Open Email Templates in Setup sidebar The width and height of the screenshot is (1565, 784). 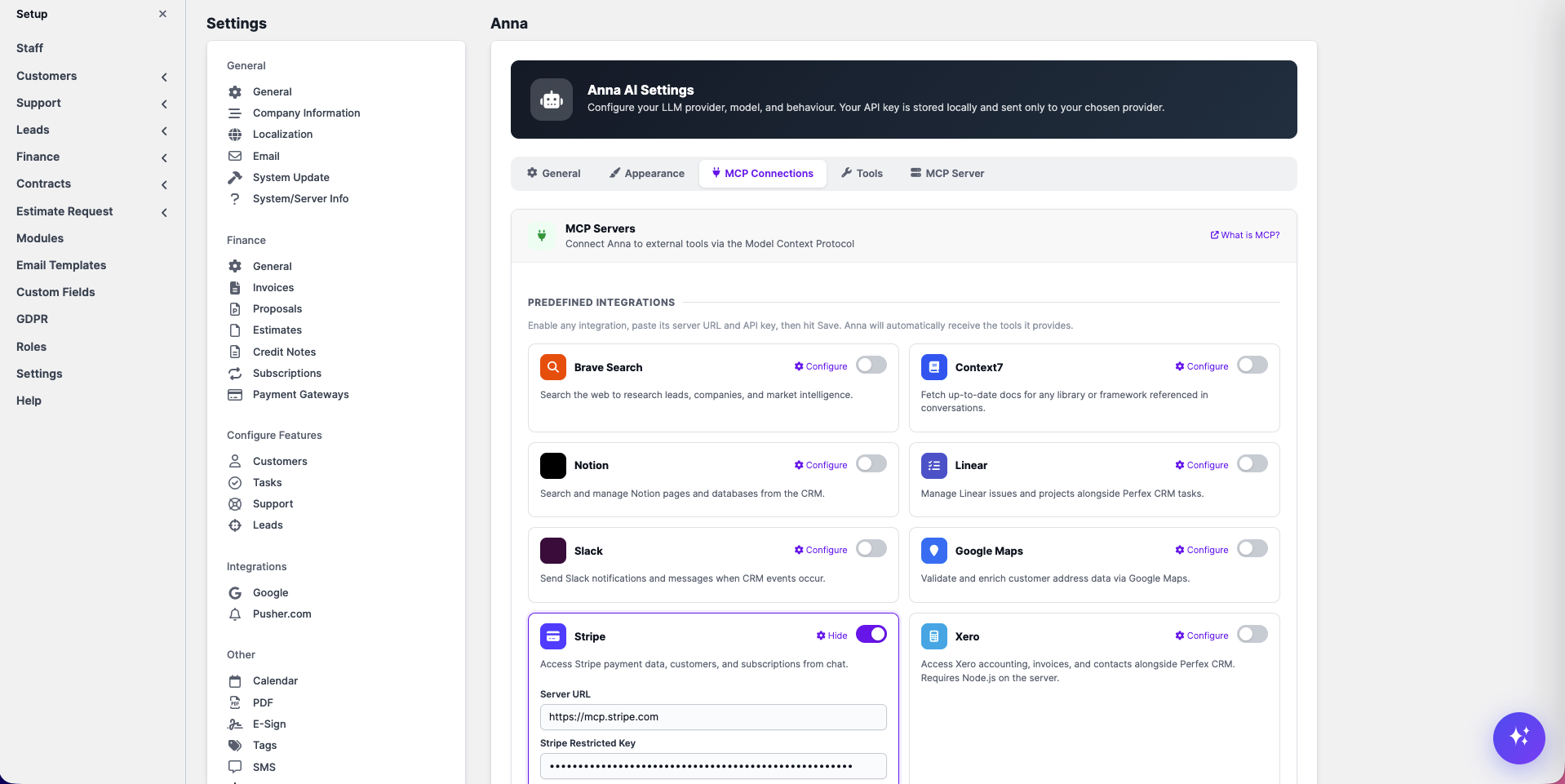point(61,265)
